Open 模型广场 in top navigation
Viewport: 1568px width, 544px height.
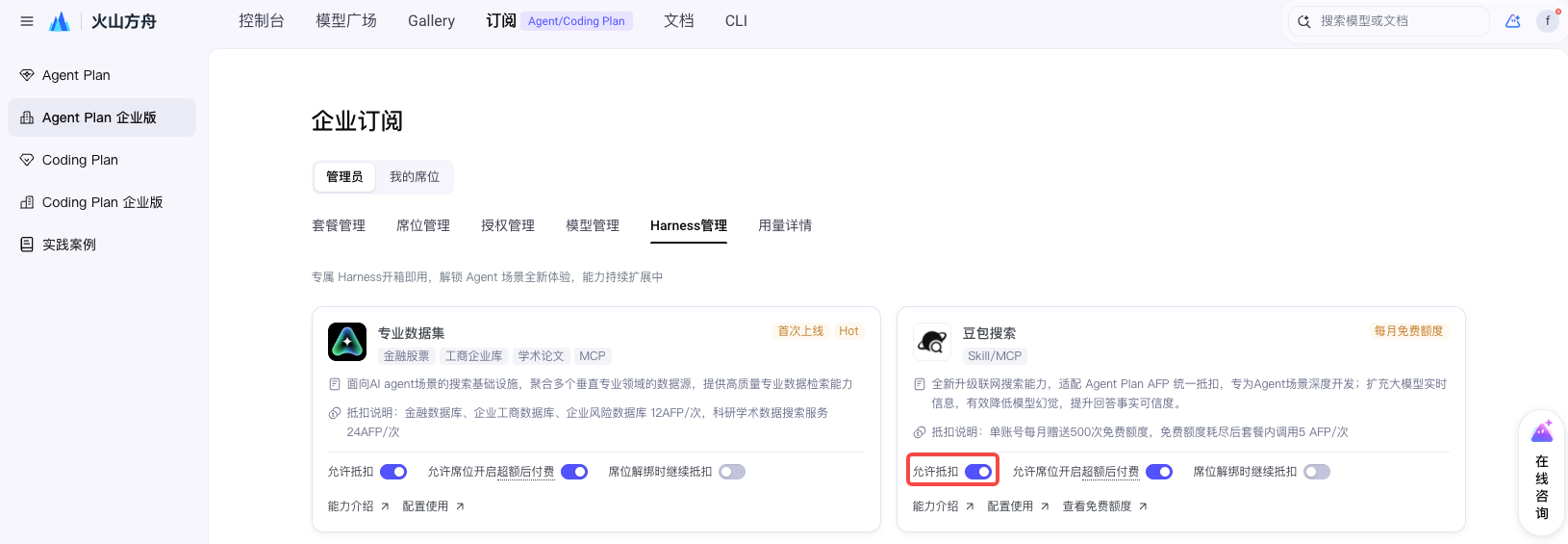(x=346, y=21)
